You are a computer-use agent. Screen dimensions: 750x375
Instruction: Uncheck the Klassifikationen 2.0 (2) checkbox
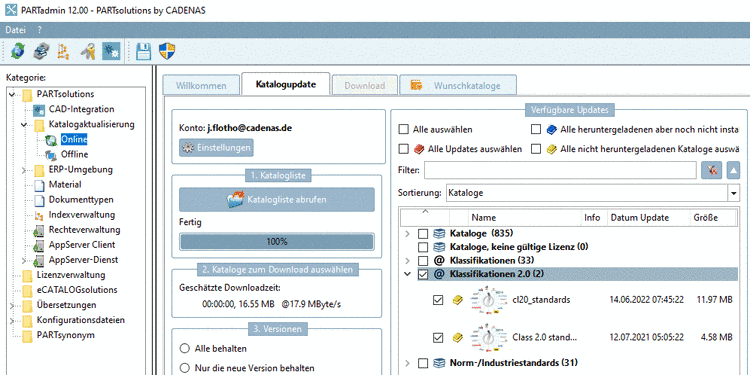(x=423, y=275)
